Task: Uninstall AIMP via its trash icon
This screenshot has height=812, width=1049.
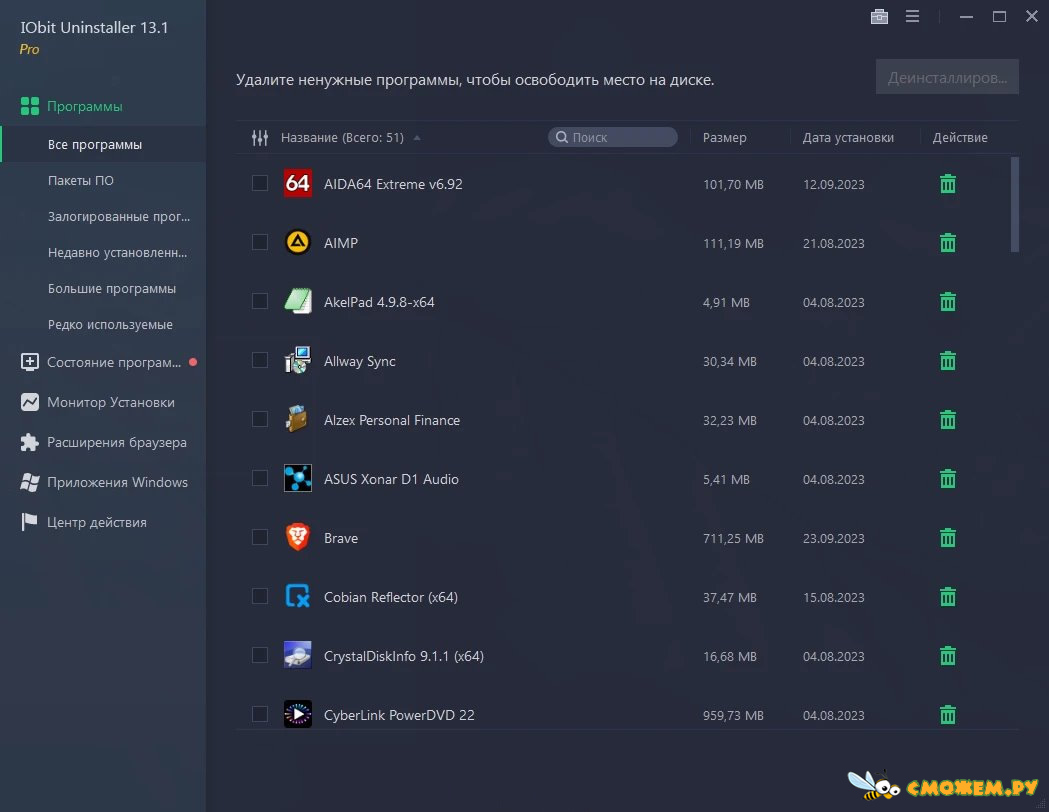Action: (x=947, y=243)
